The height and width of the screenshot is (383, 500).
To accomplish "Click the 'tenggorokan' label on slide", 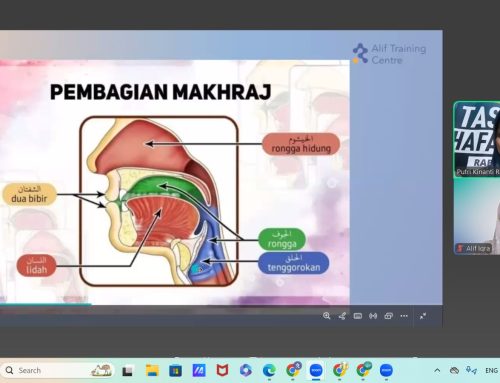I will pos(294,263).
